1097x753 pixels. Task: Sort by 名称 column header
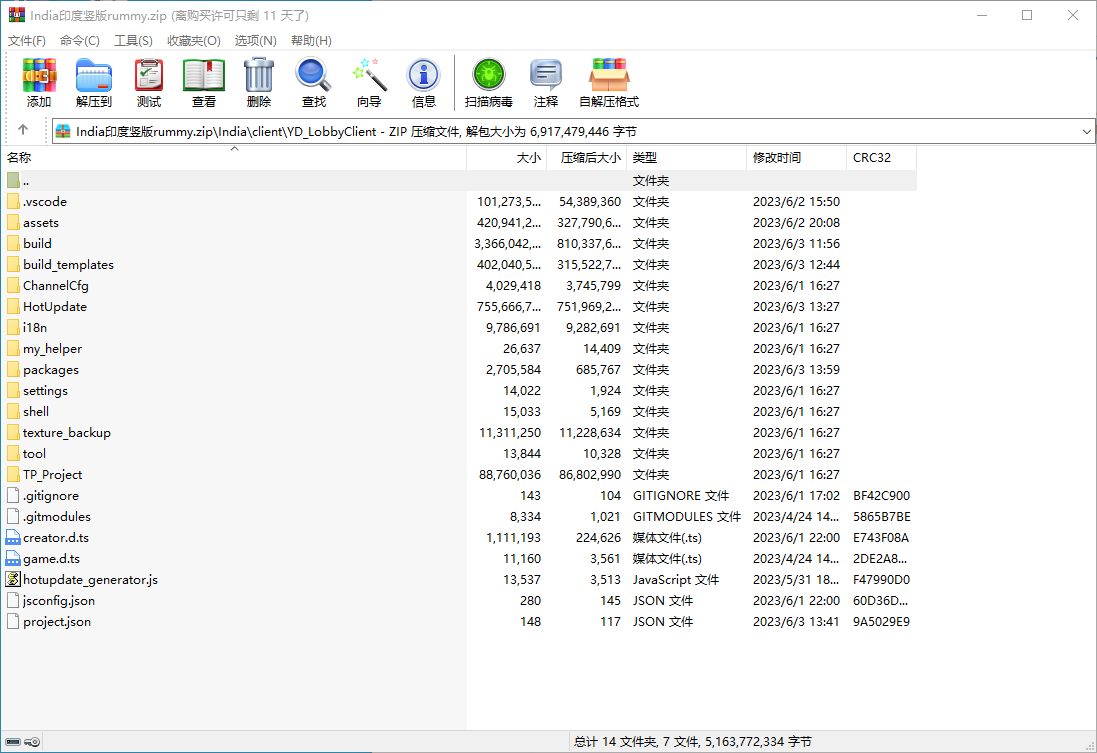click(20, 158)
